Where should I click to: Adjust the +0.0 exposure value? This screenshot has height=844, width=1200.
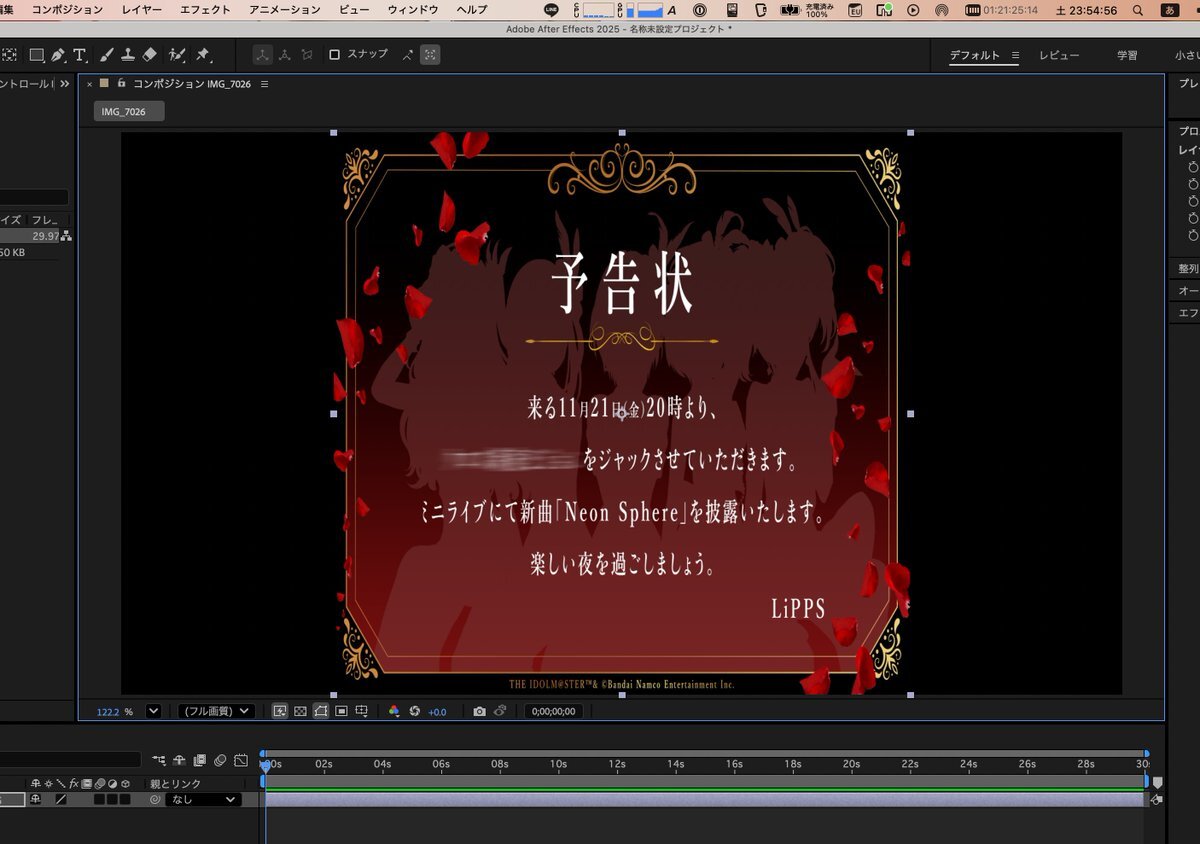437,711
